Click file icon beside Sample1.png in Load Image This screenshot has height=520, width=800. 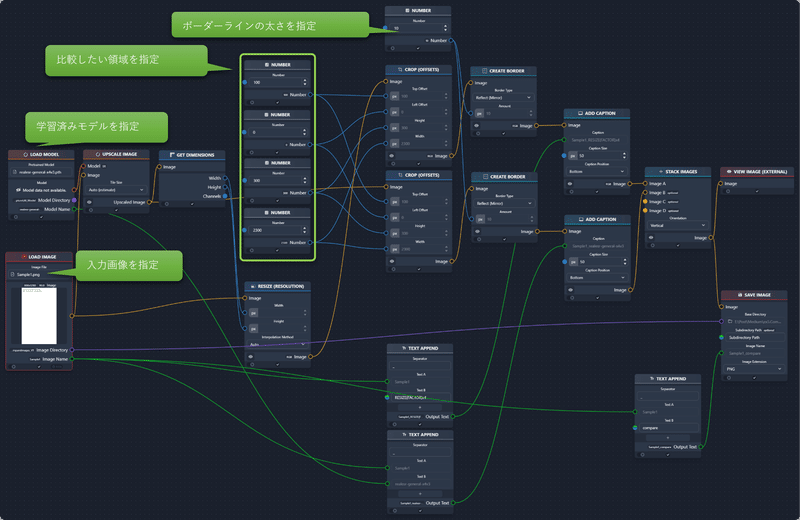pos(13,275)
